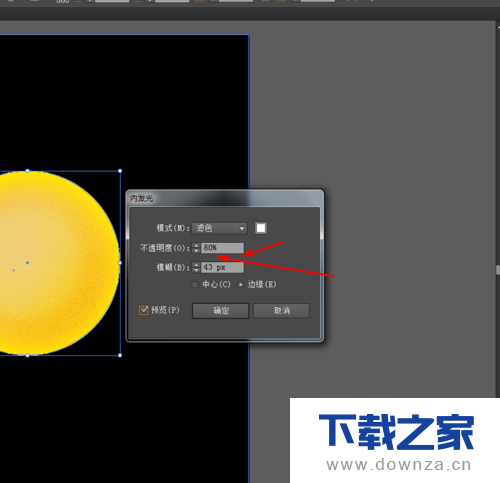500x483 pixels.
Task: Click the top anchor point of the circle
Action: (x=27, y=171)
